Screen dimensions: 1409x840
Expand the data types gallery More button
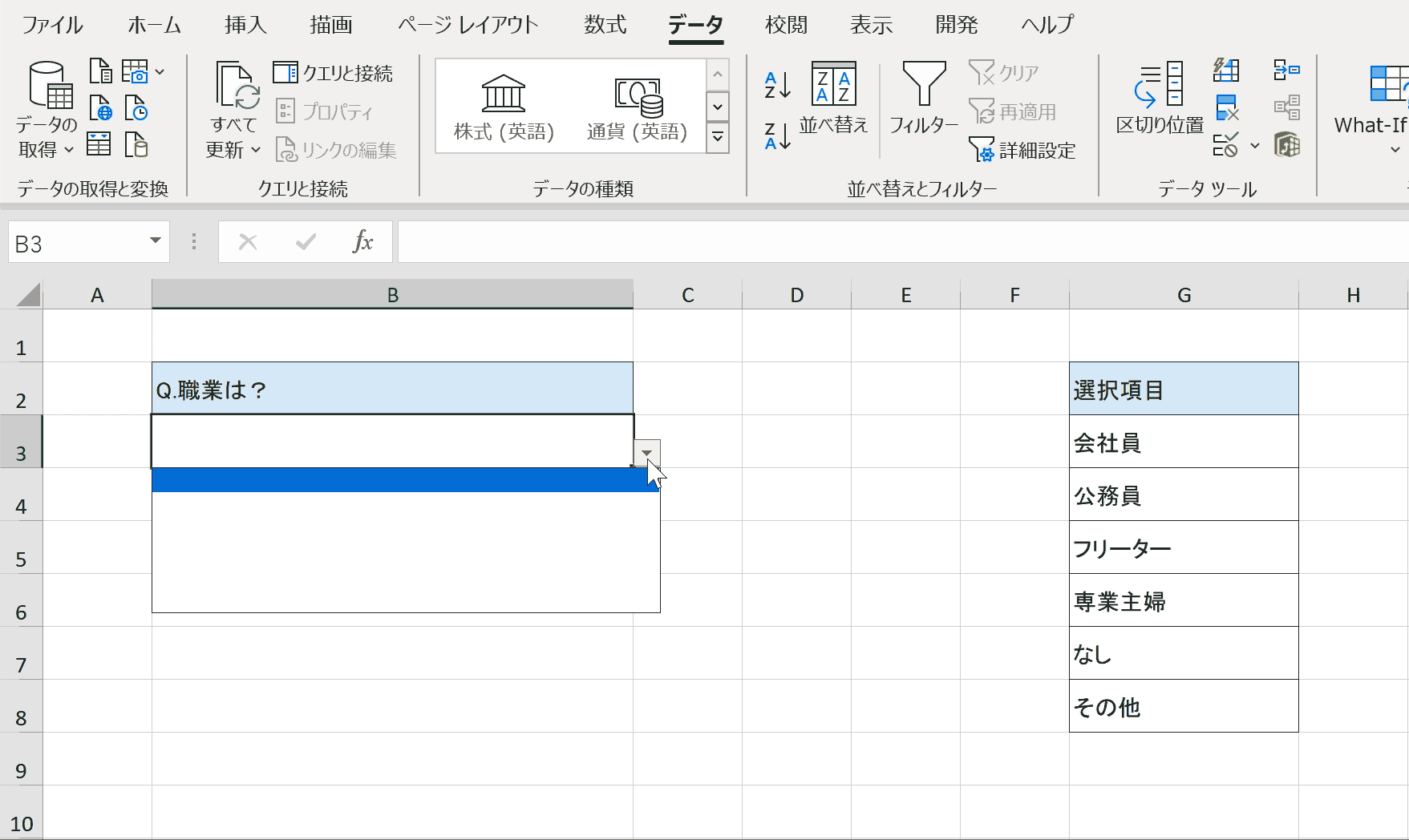pos(718,137)
